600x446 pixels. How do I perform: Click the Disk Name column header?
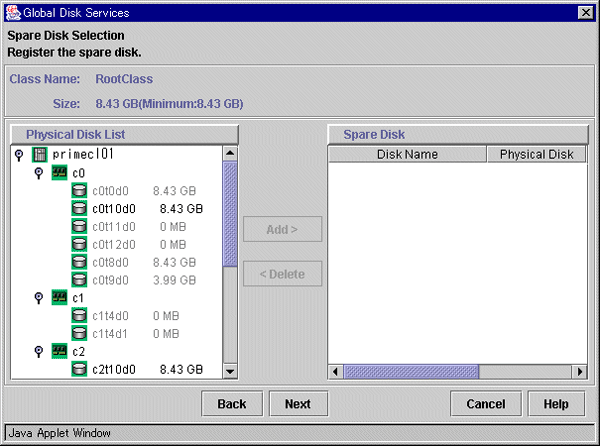coord(407,154)
